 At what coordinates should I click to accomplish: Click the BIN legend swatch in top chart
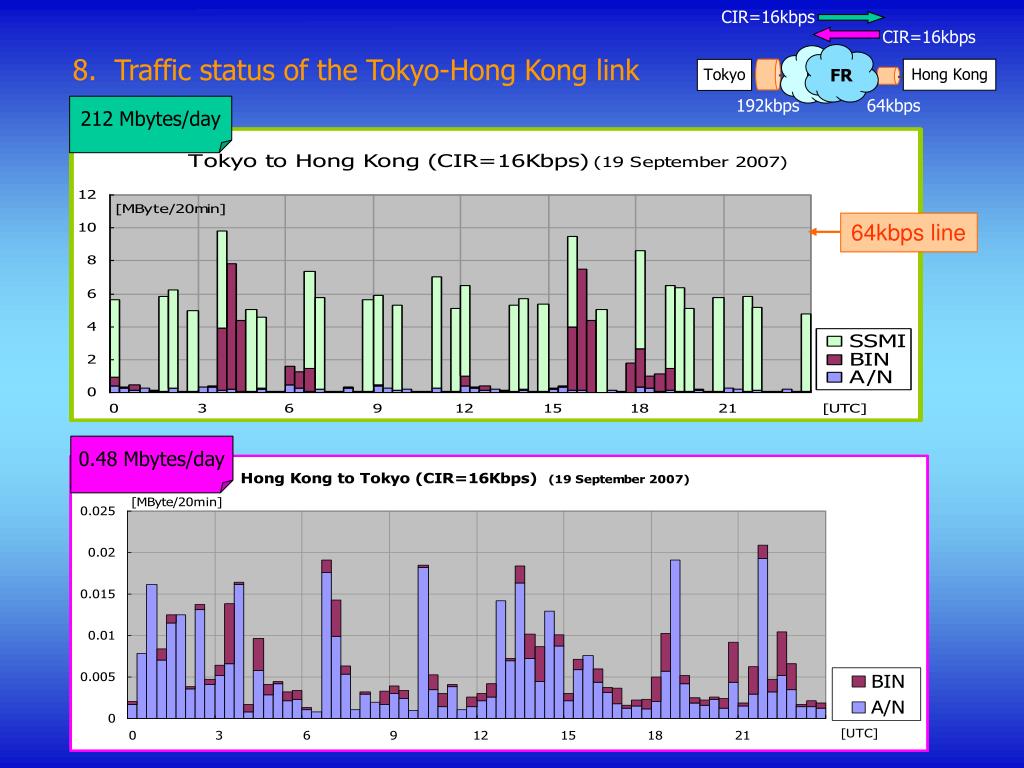[x=834, y=359]
